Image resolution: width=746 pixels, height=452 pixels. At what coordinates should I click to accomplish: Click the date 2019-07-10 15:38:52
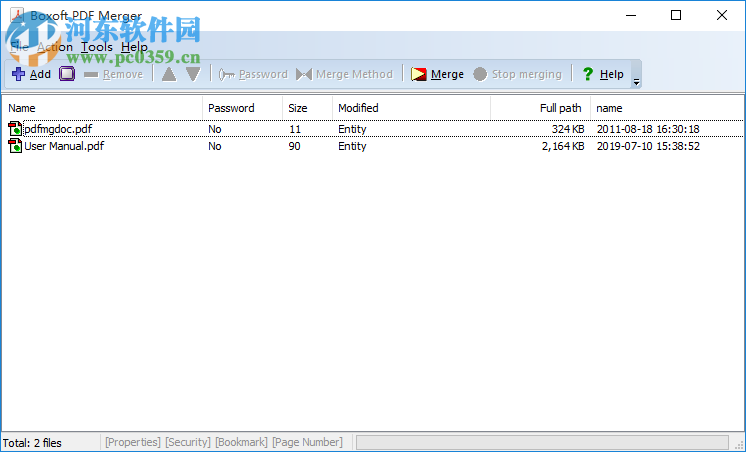(x=648, y=146)
